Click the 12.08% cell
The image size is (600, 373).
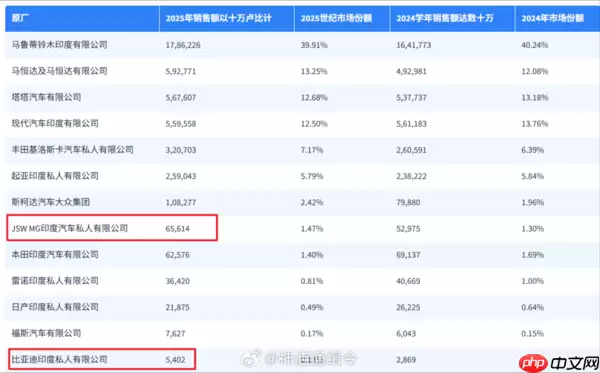pos(535,72)
